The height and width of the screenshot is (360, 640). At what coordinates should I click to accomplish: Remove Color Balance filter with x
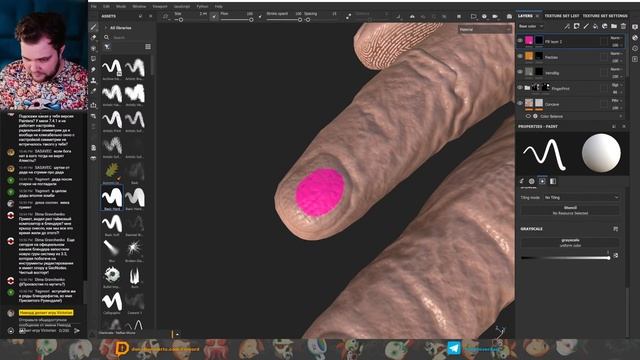point(620,116)
